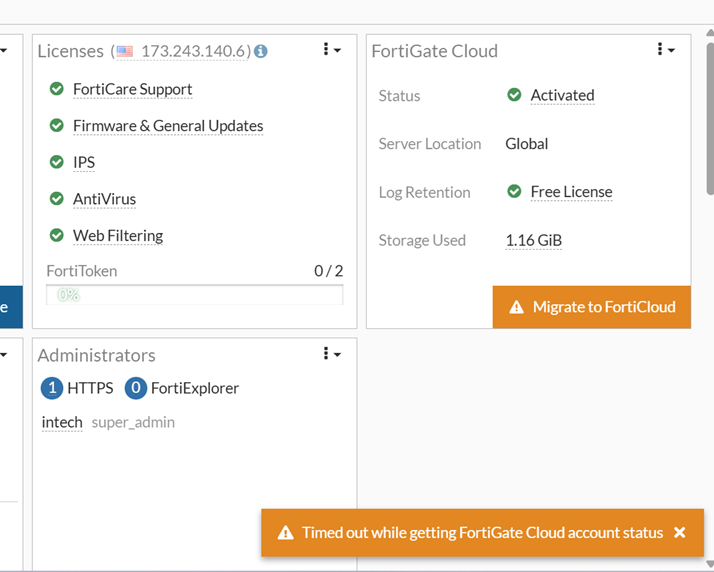This screenshot has width=714, height=572.
Task: Click the green check beside Activated status
Action: (x=514, y=95)
